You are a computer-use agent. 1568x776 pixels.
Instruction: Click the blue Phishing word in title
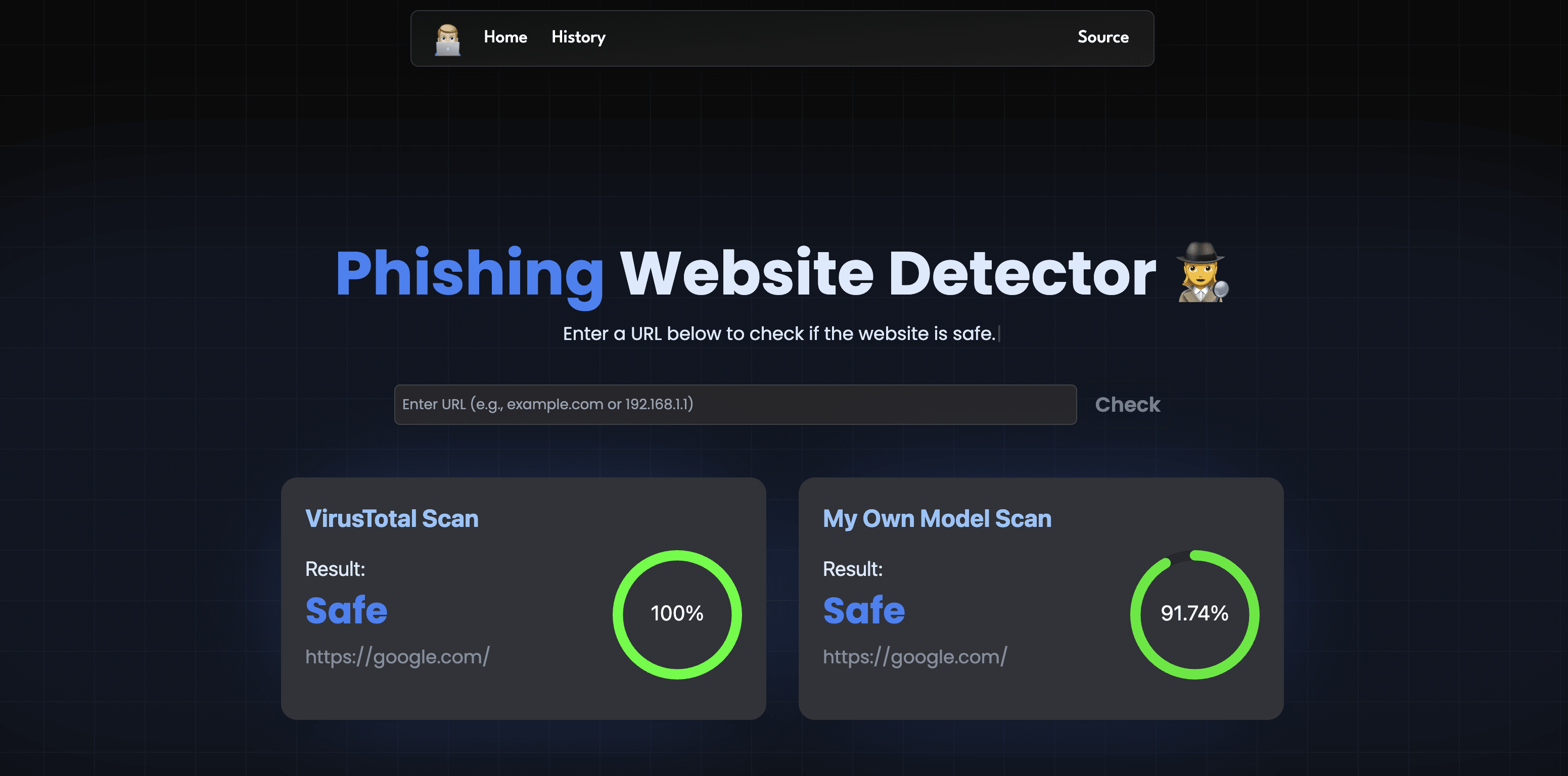click(x=469, y=274)
